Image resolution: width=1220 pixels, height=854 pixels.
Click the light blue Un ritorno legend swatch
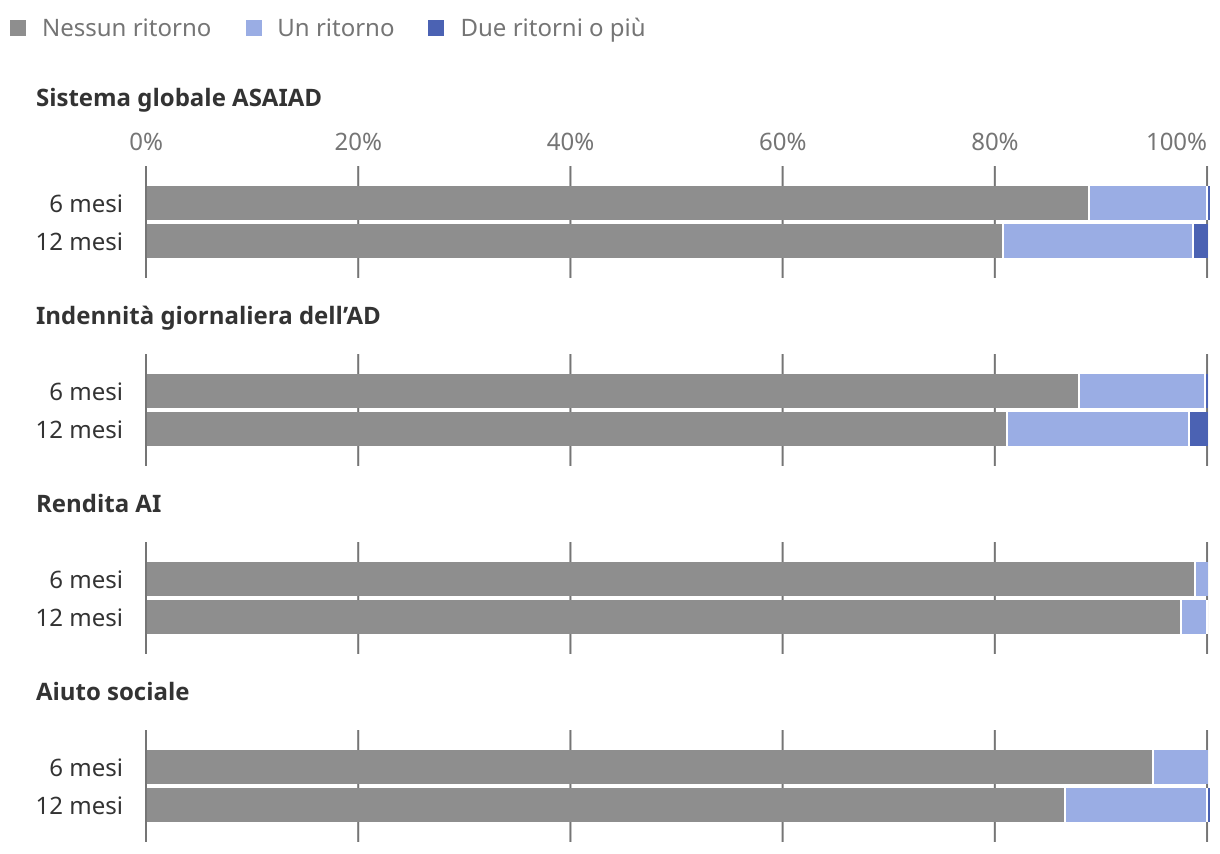click(253, 29)
